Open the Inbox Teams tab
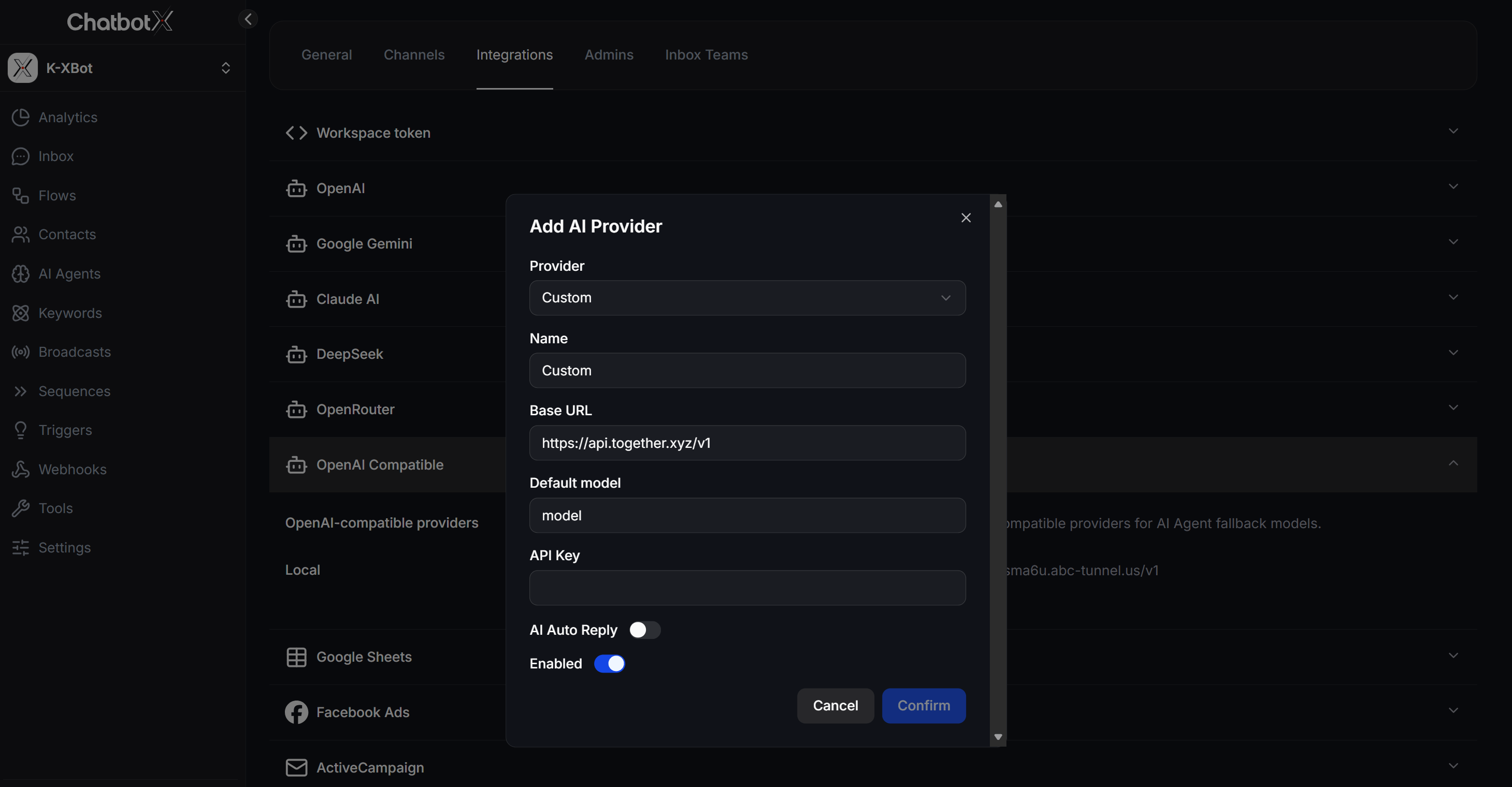Screen dimensions: 1512x787 tap(706, 54)
